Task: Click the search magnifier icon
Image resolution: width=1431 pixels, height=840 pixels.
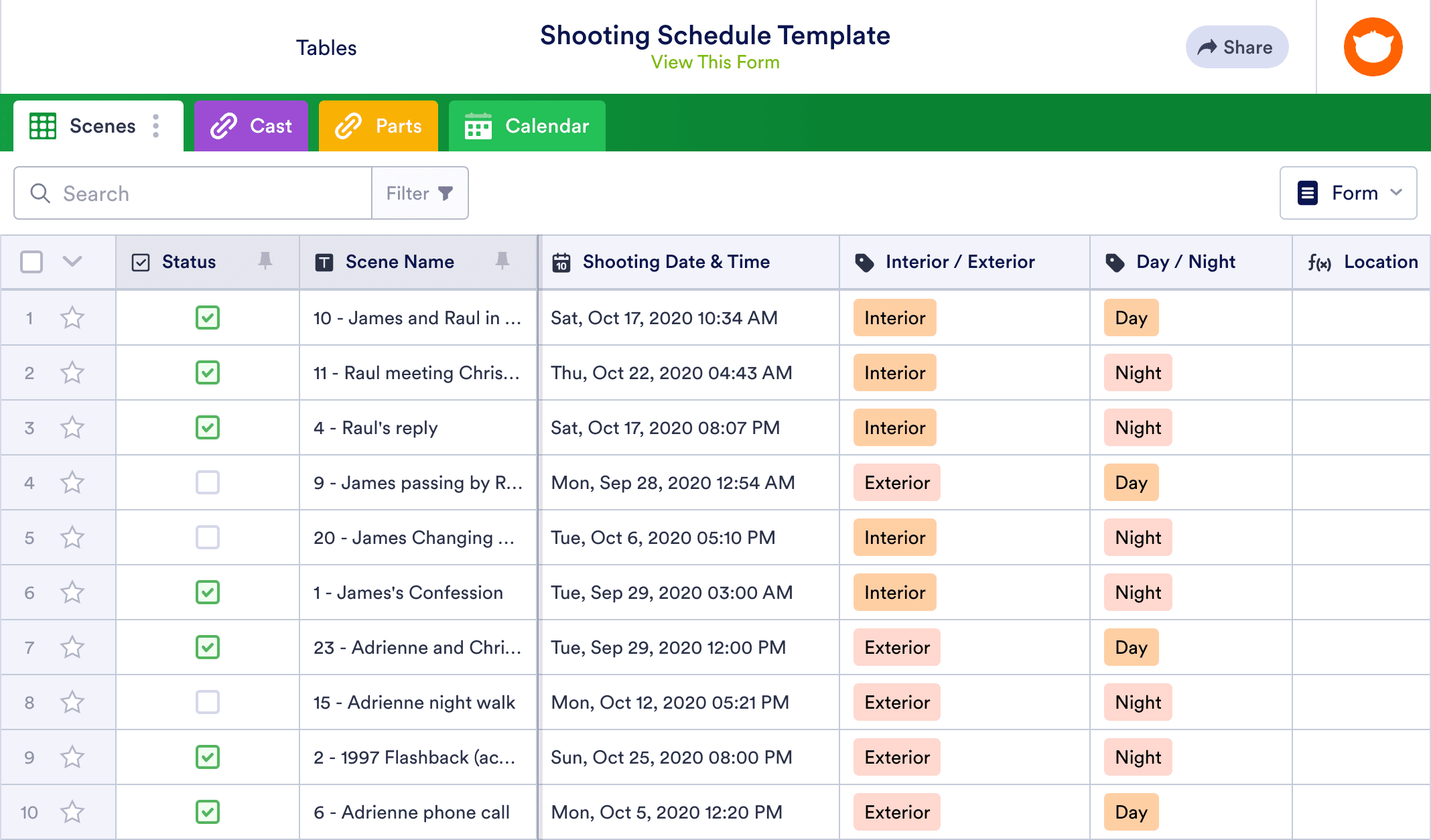Action: [40, 194]
